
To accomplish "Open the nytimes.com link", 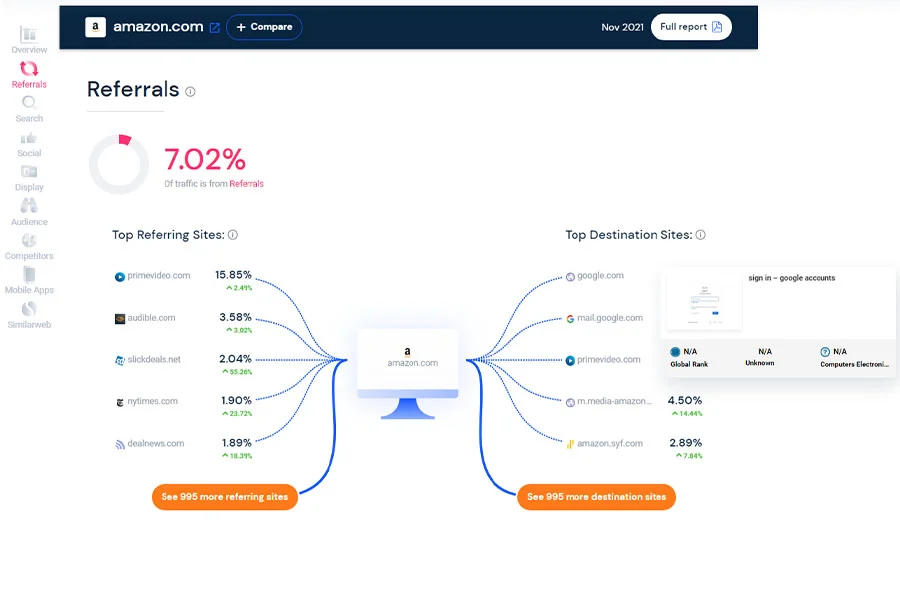I will point(152,401).
